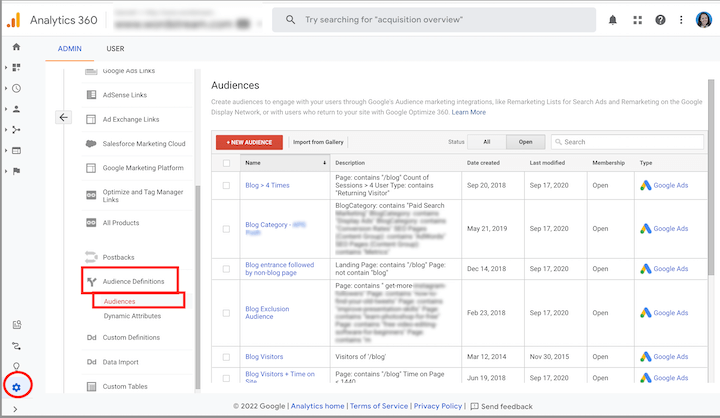The height and width of the screenshot is (418, 720).
Task: Click the + NEW AUDIENCE button
Action: pos(249,142)
